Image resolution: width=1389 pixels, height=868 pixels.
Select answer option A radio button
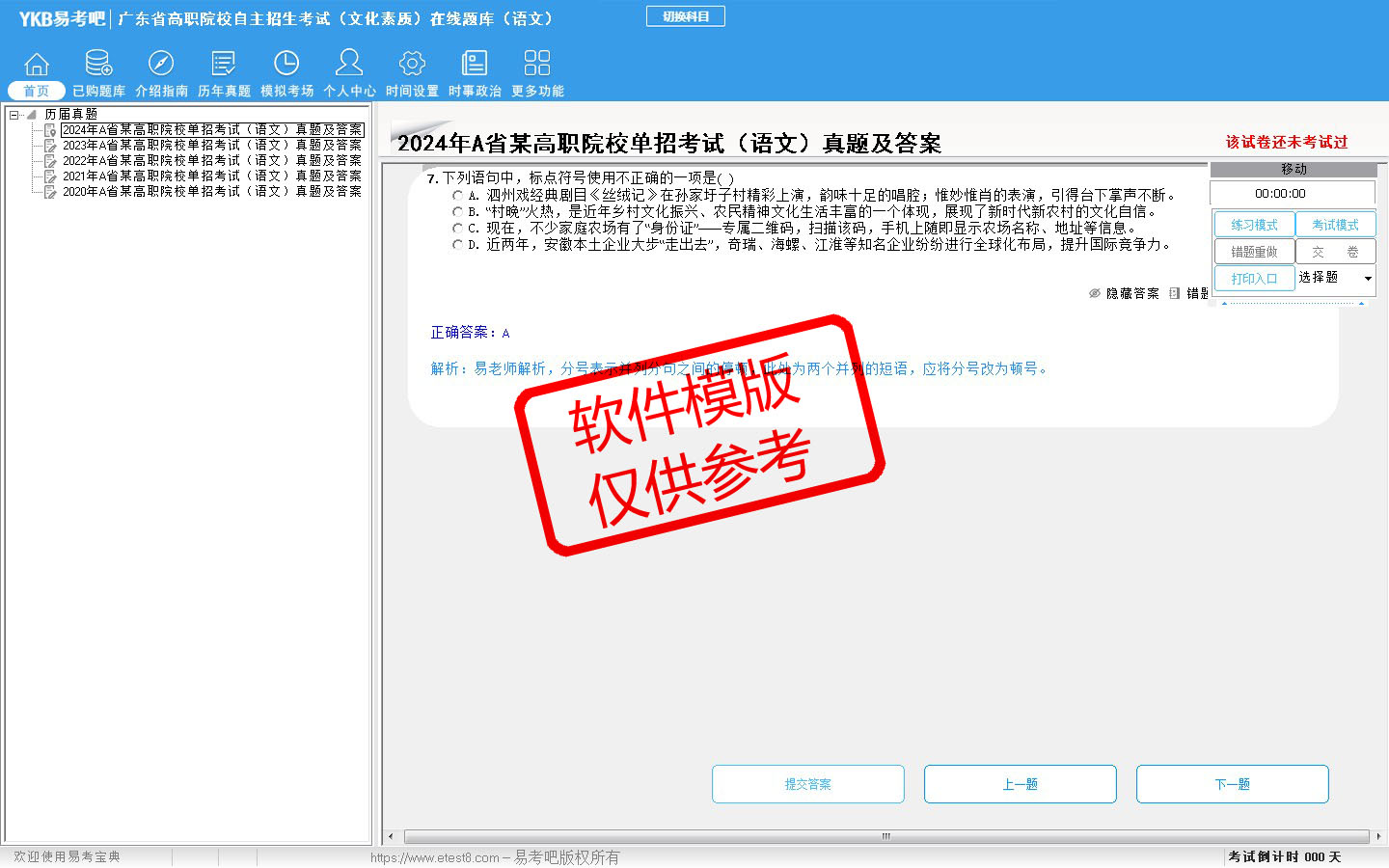coord(458,196)
